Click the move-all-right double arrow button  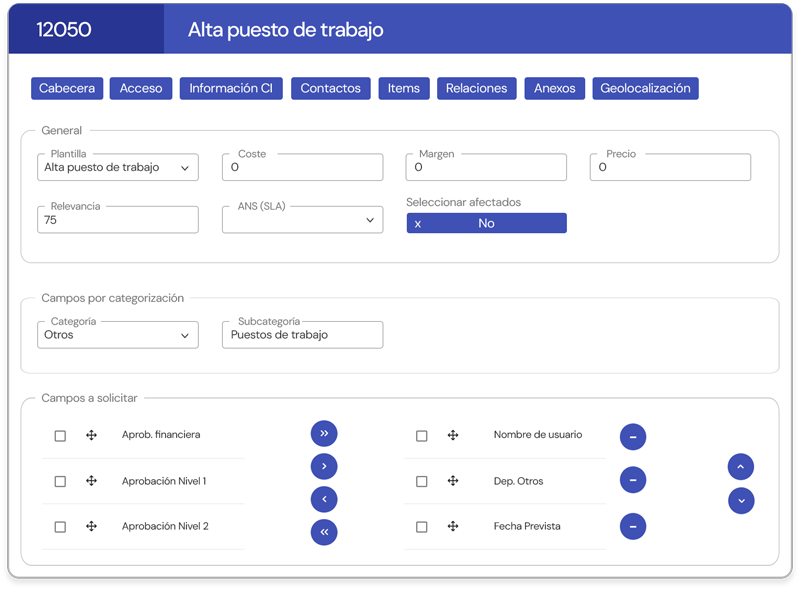pyautogui.click(x=324, y=433)
